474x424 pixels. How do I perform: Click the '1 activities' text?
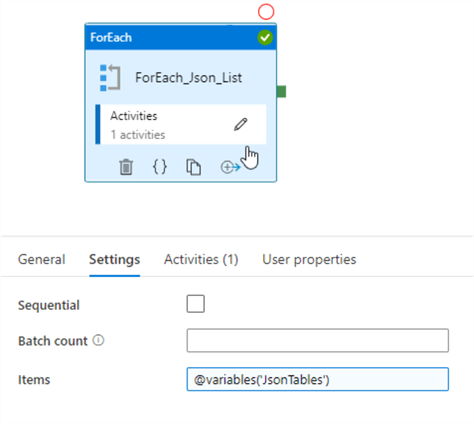(138, 135)
